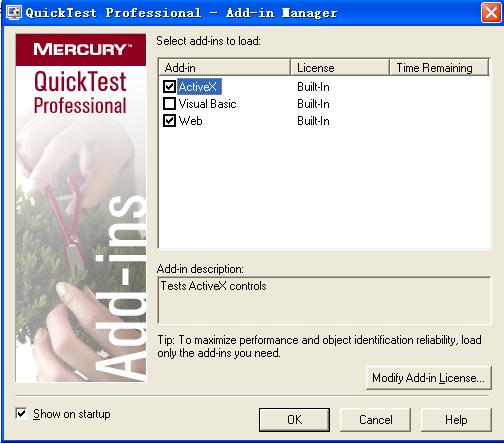Uncheck the Web add-in checkbox
This screenshot has height=444, width=504.
pos(169,121)
